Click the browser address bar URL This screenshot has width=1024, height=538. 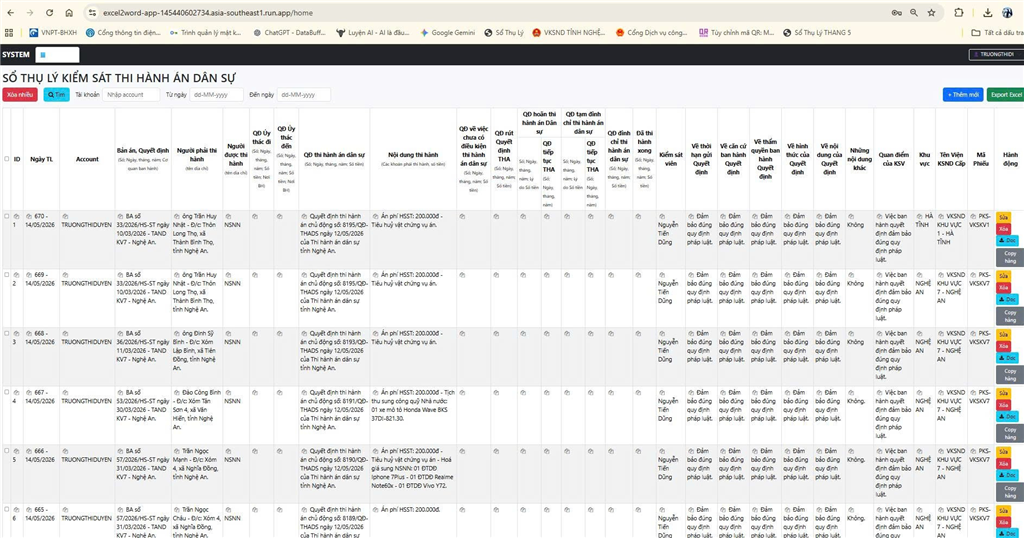click(208, 12)
